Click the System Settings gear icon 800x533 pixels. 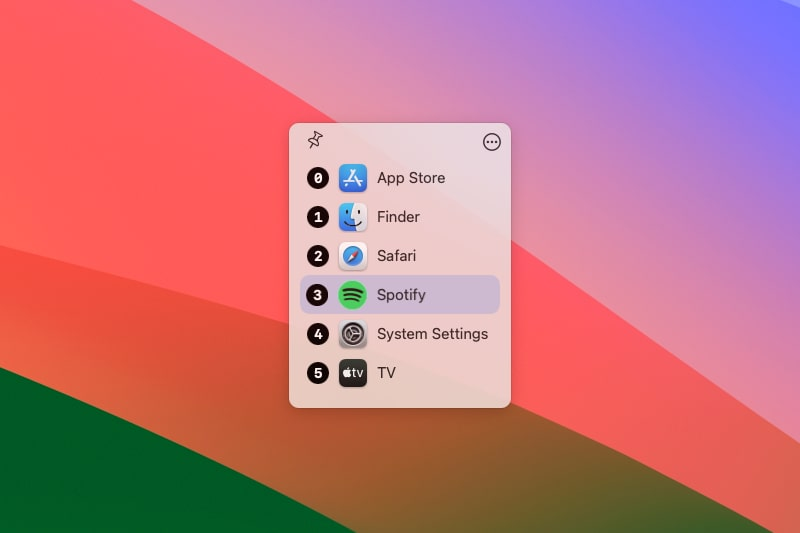(353, 334)
